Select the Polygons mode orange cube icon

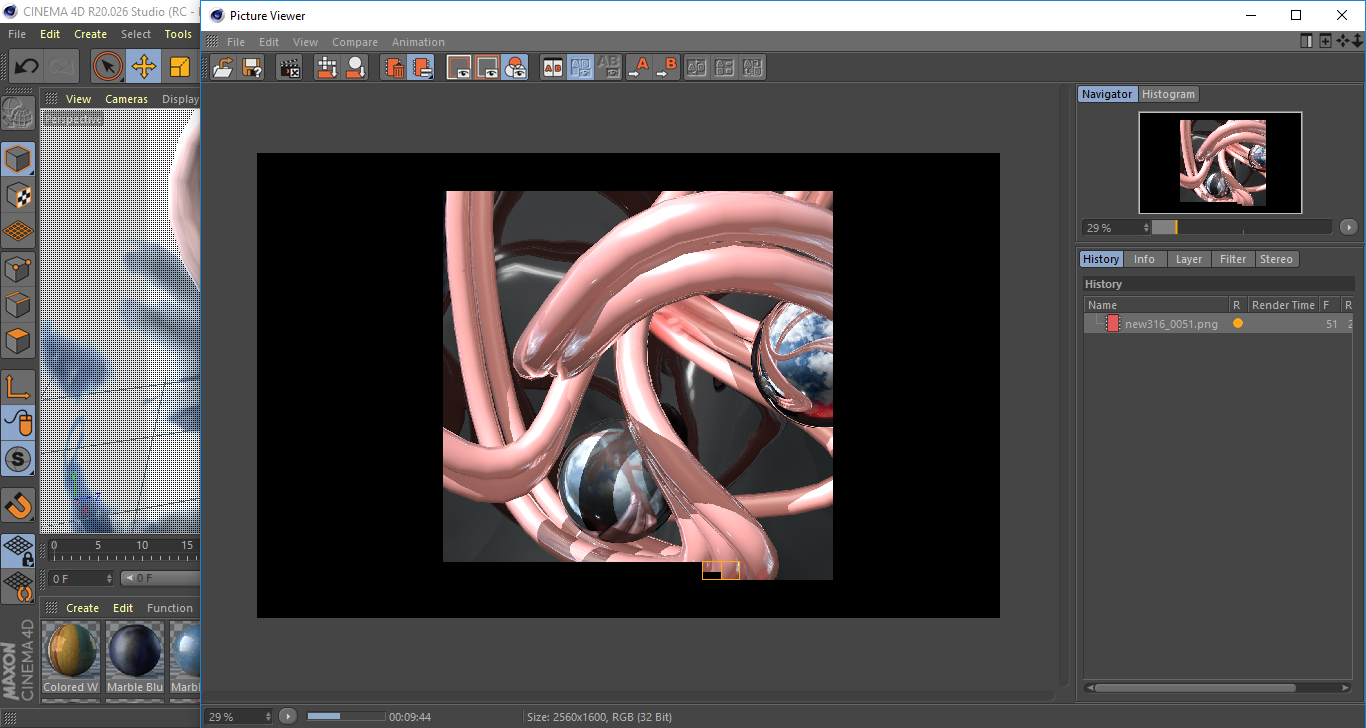point(18,341)
